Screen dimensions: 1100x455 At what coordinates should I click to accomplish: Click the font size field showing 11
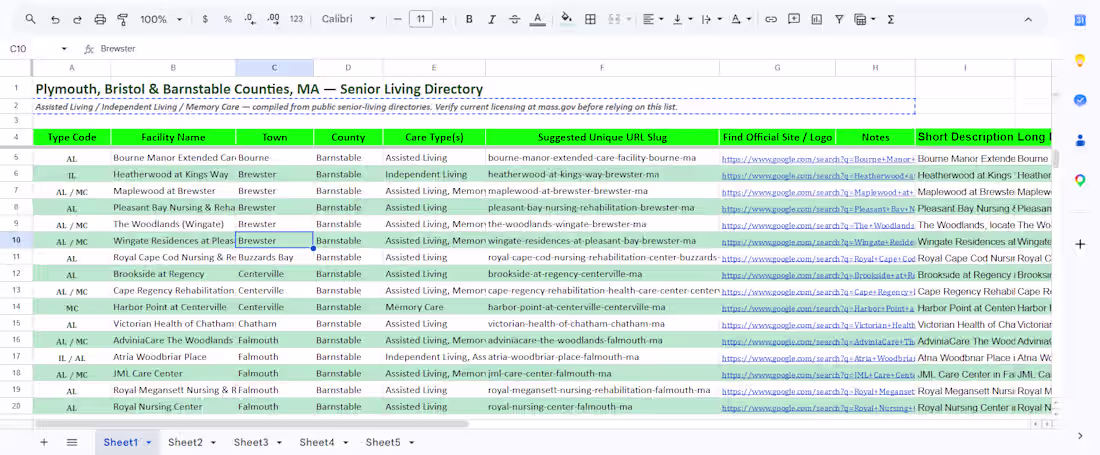tap(421, 20)
